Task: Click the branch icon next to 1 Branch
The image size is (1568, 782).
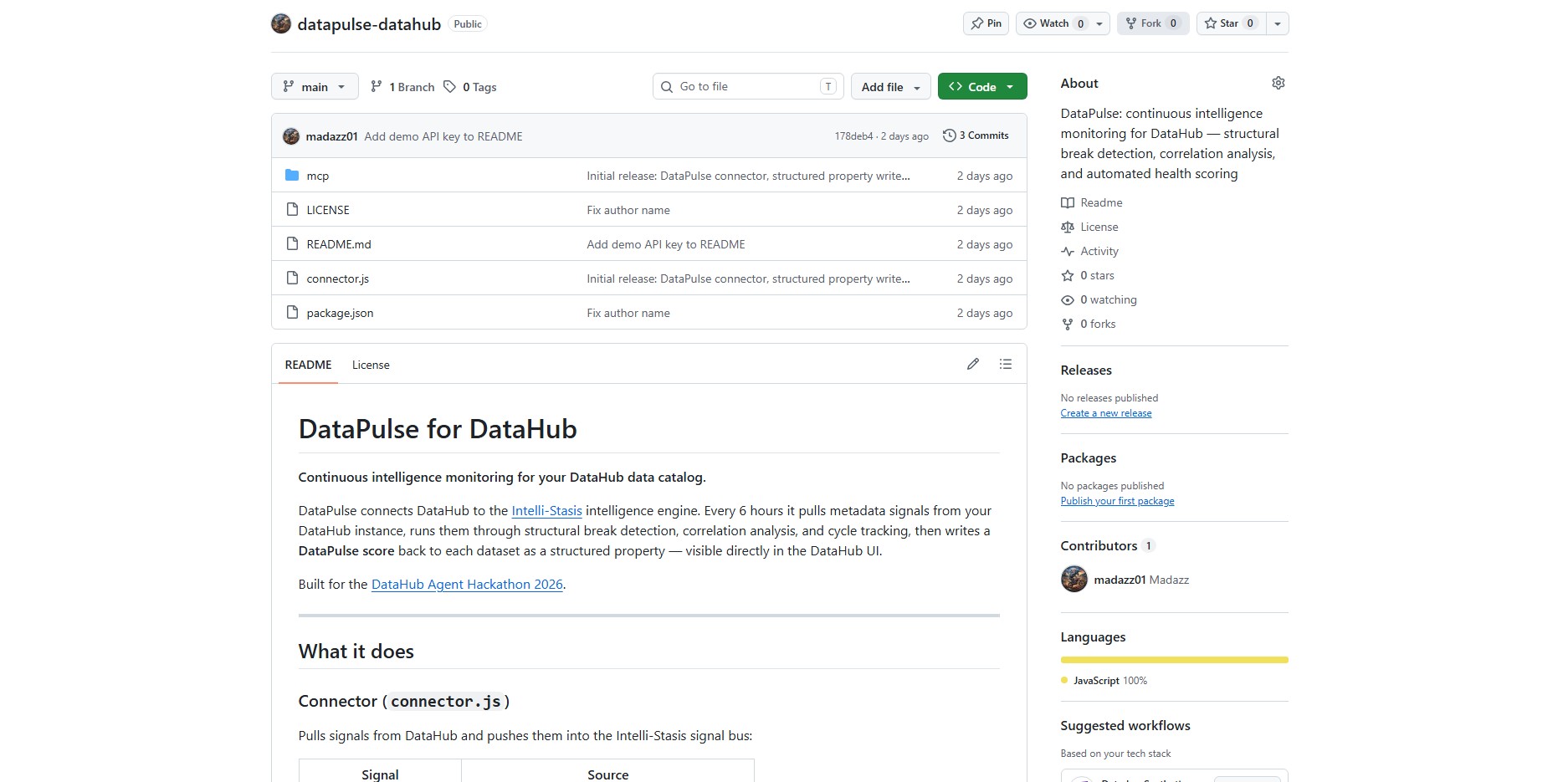Action: (377, 86)
